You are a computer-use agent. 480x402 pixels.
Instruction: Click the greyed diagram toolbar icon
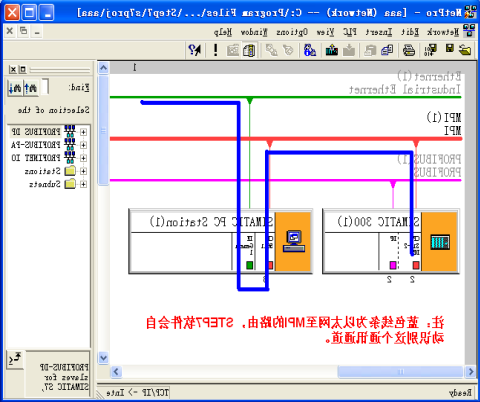233,50
